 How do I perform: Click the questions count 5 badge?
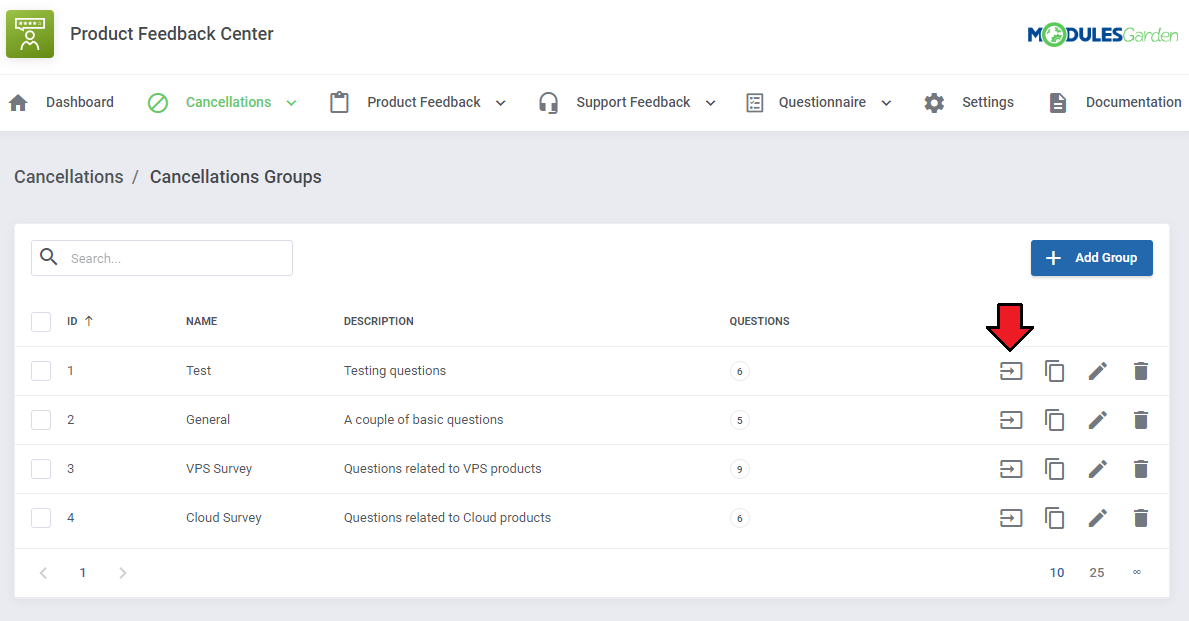coord(739,420)
